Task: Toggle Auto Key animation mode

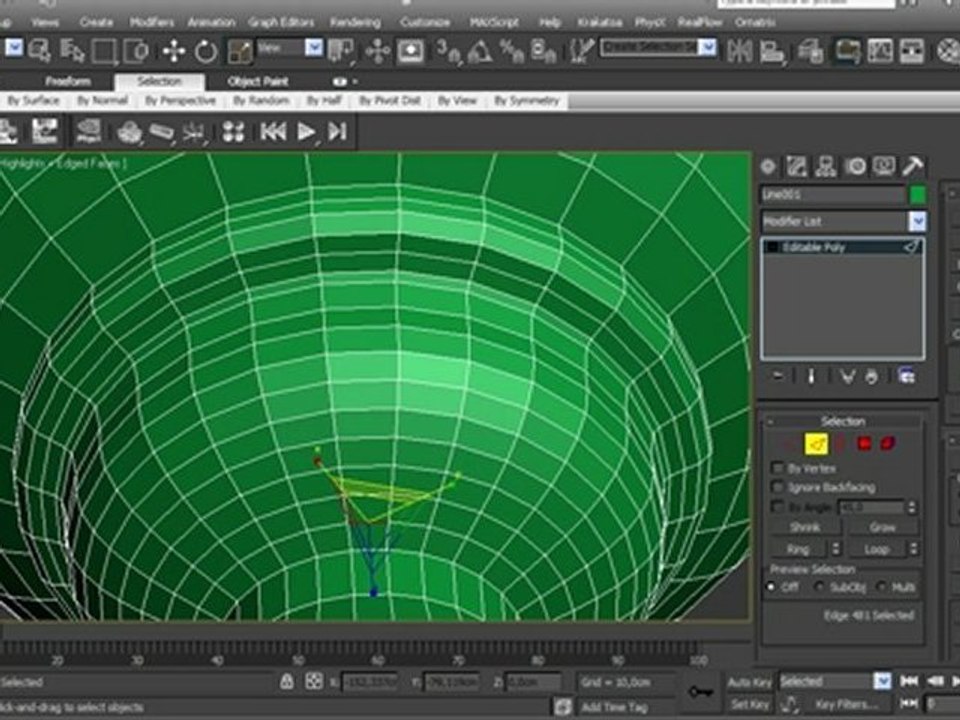Action: tap(749, 682)
